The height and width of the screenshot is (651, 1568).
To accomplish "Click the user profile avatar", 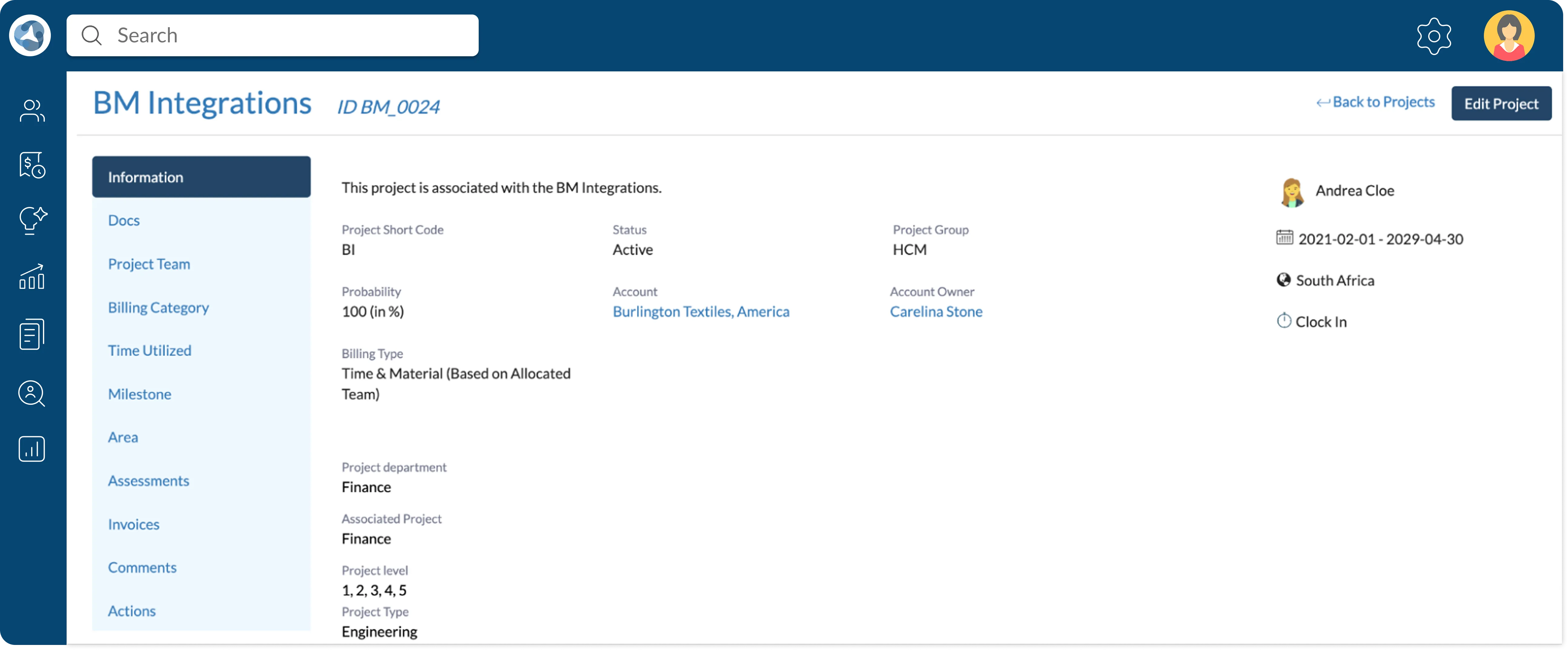I will (1508, 36).
